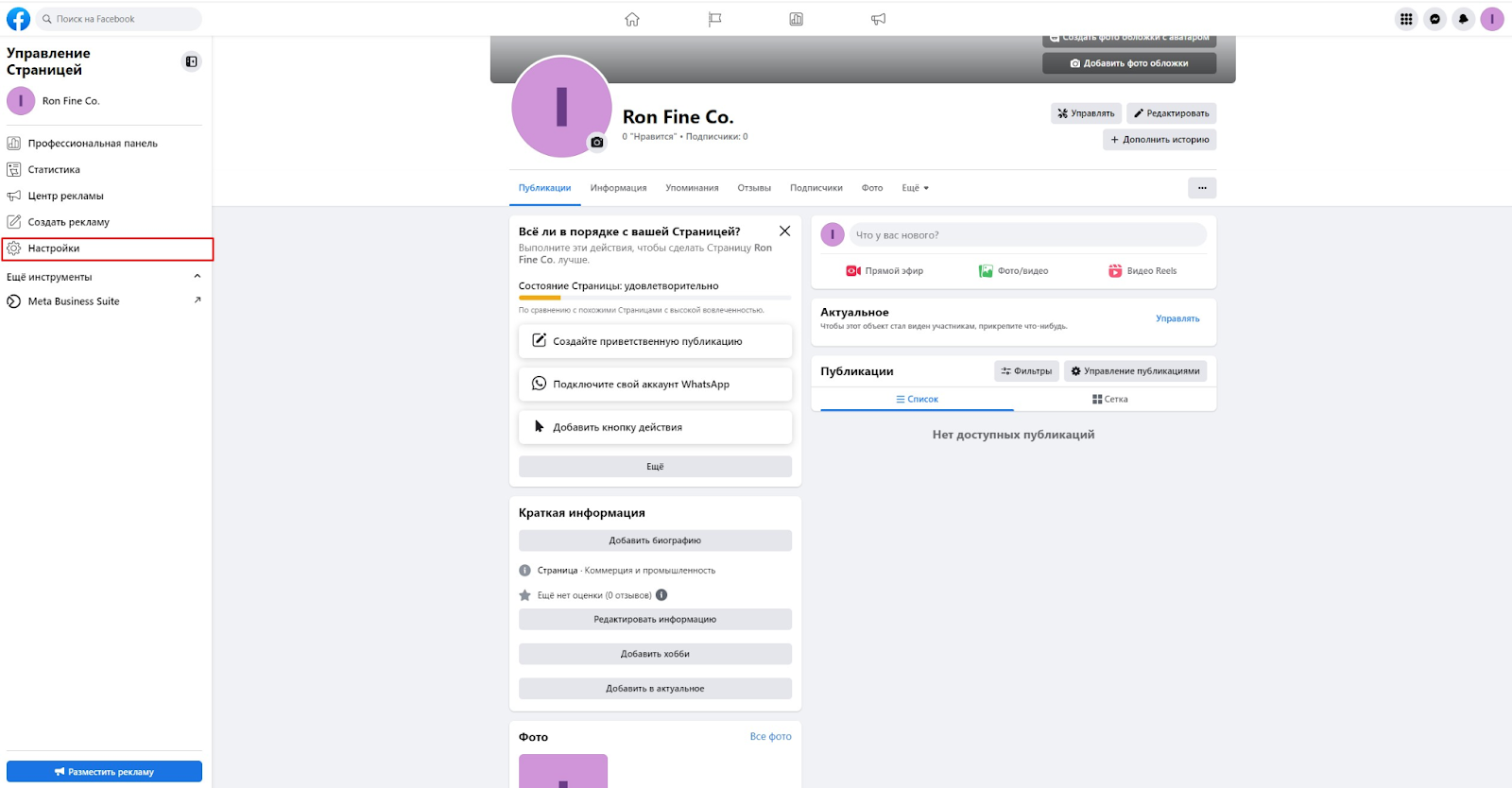Open the megaphone ads icon in top bar

[879, 19]
